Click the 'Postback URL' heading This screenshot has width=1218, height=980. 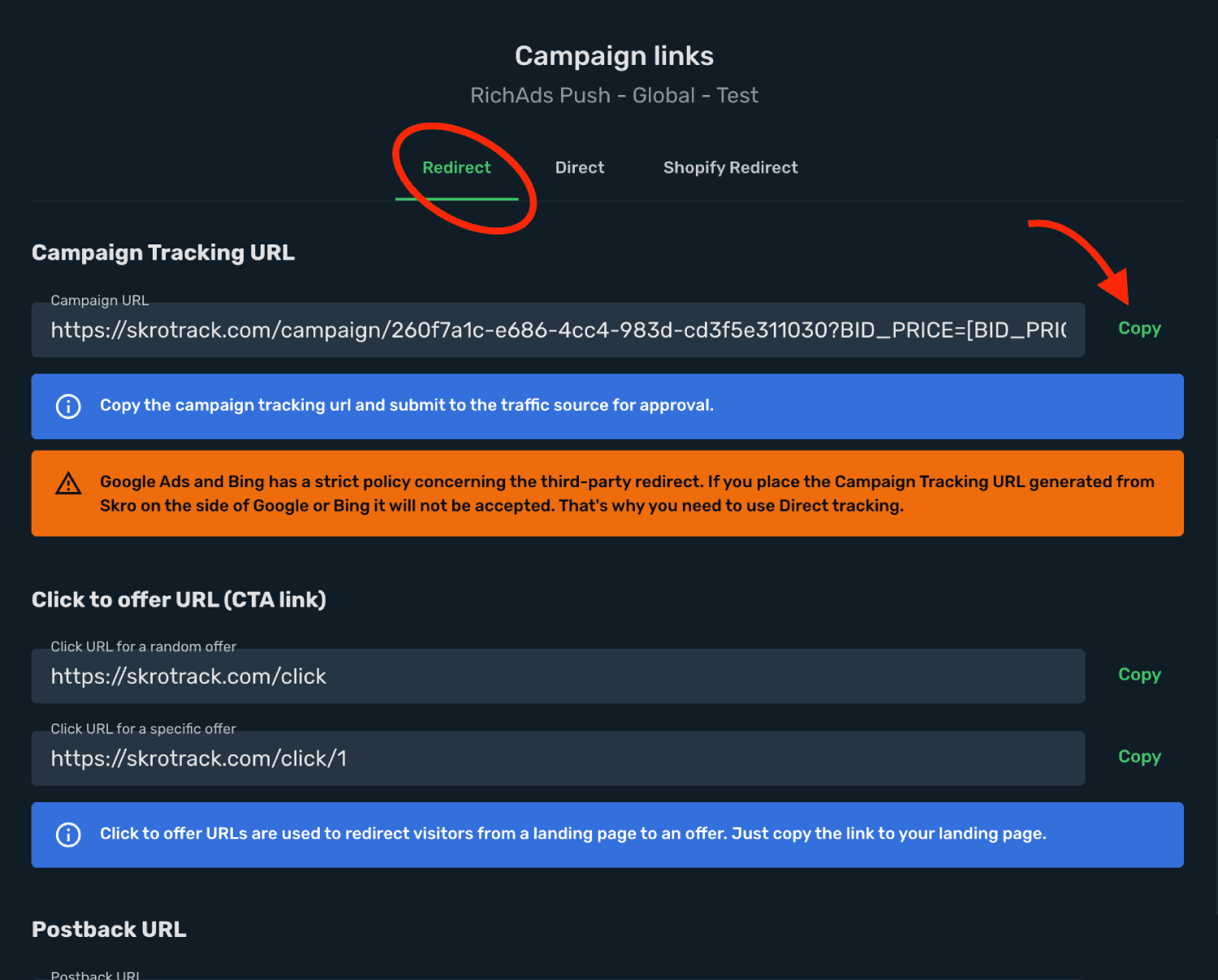click(109, 930)
